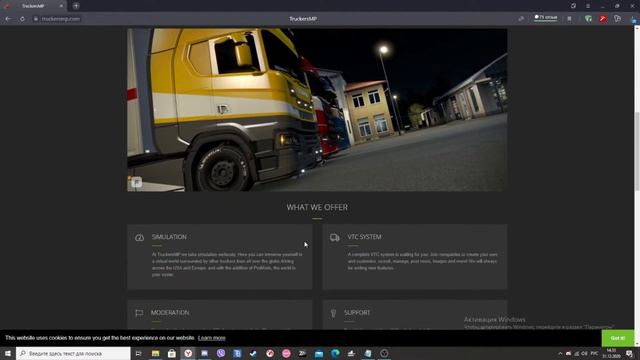The width and height of the screenshot is (640, 360).
Task: Open the last round taskbar icon
Action: (384, 353)
